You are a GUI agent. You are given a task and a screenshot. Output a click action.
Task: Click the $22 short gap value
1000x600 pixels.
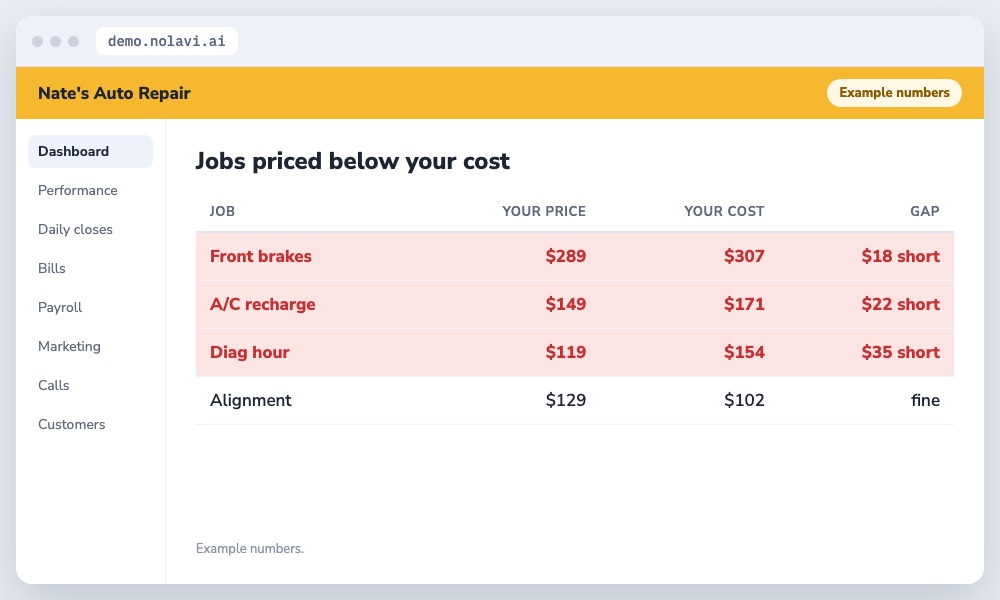pos(901,304)
